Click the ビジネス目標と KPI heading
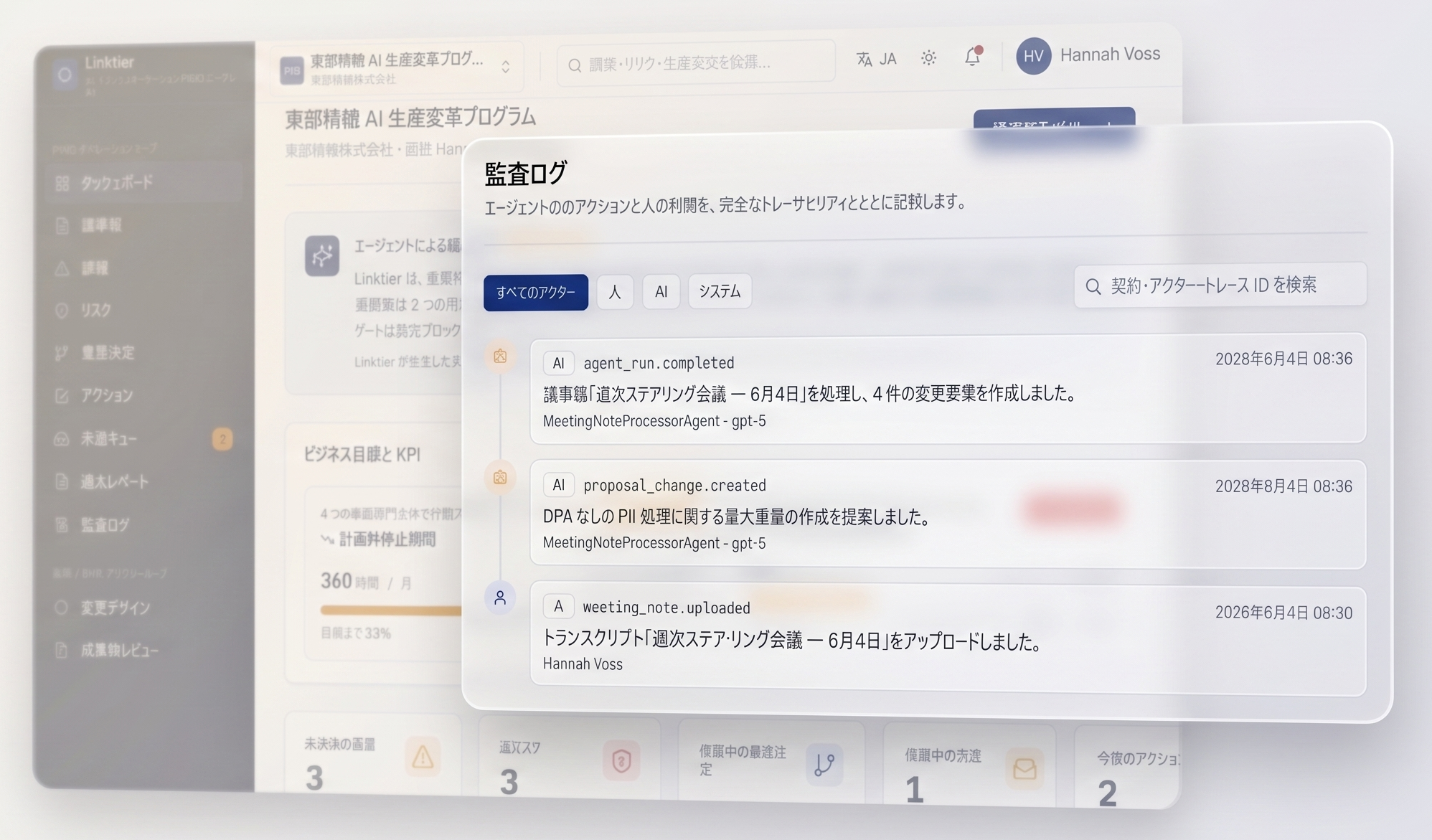The image size is (1432, 840). point(362,454)
